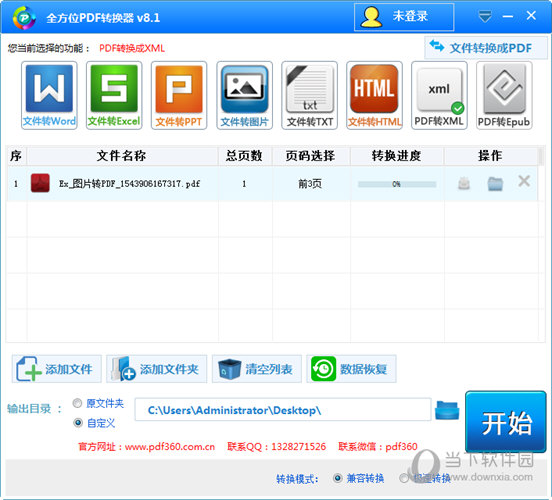Click the 添加文件 button
The height and width of the screenshot is (500, 552).
click(57, 369)
